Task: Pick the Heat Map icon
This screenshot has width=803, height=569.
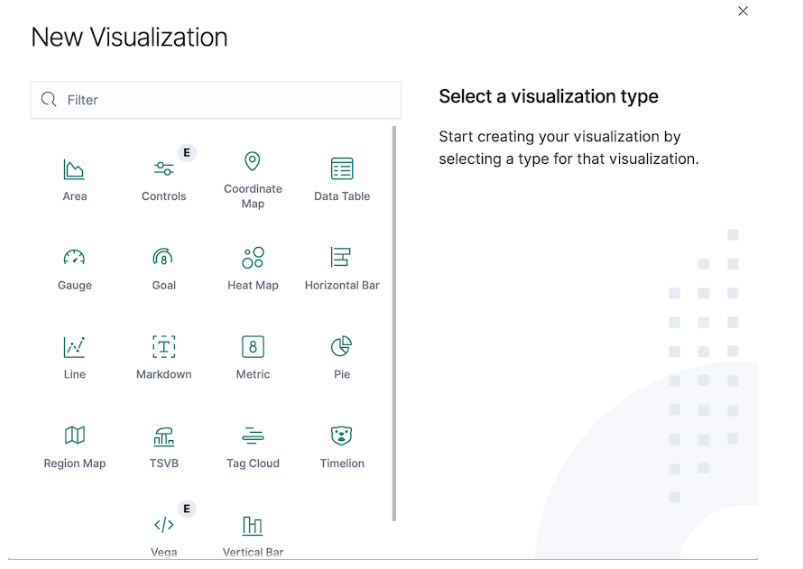Action: pyautogui.click(x=253, y=258)
